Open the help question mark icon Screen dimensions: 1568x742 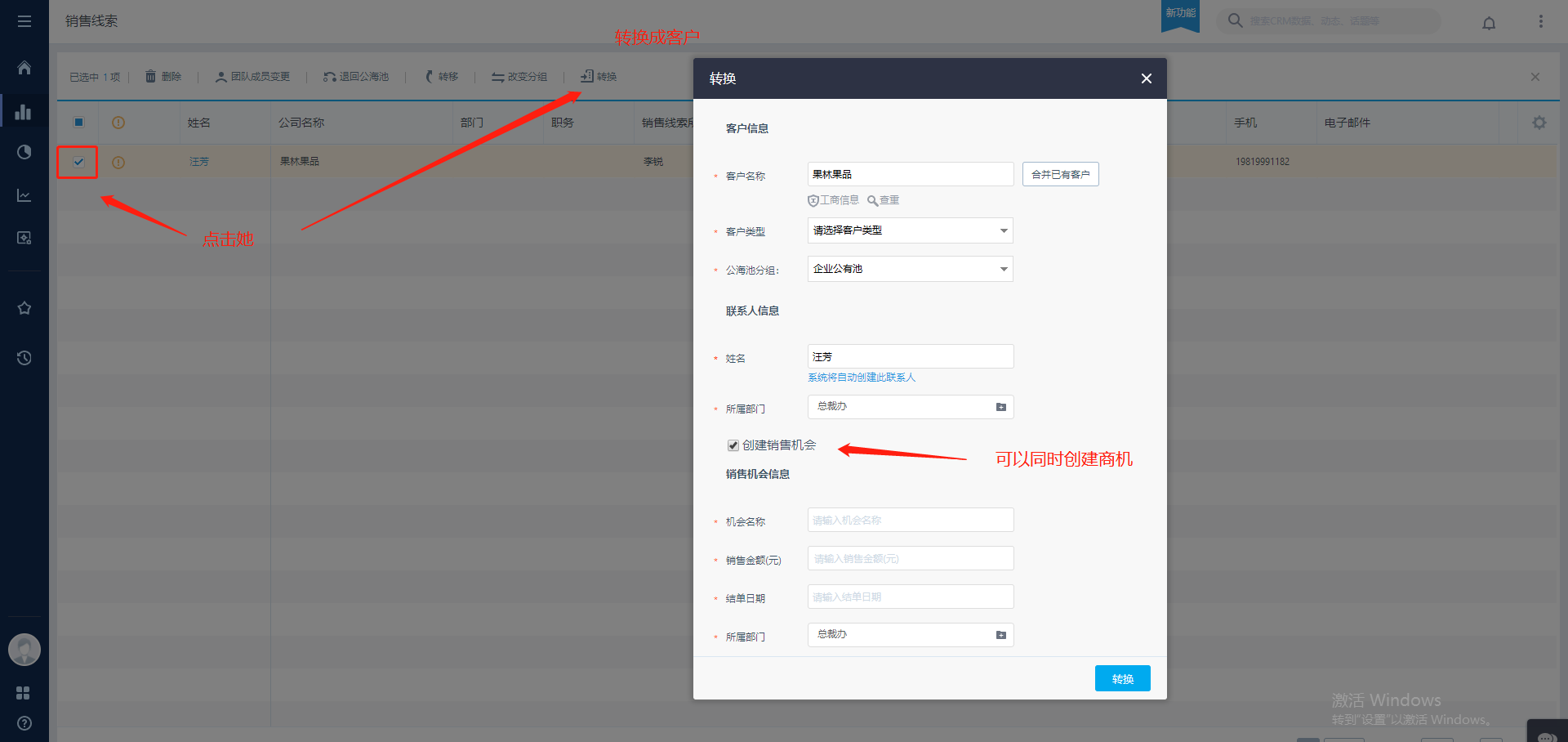(x=24, y=723)
